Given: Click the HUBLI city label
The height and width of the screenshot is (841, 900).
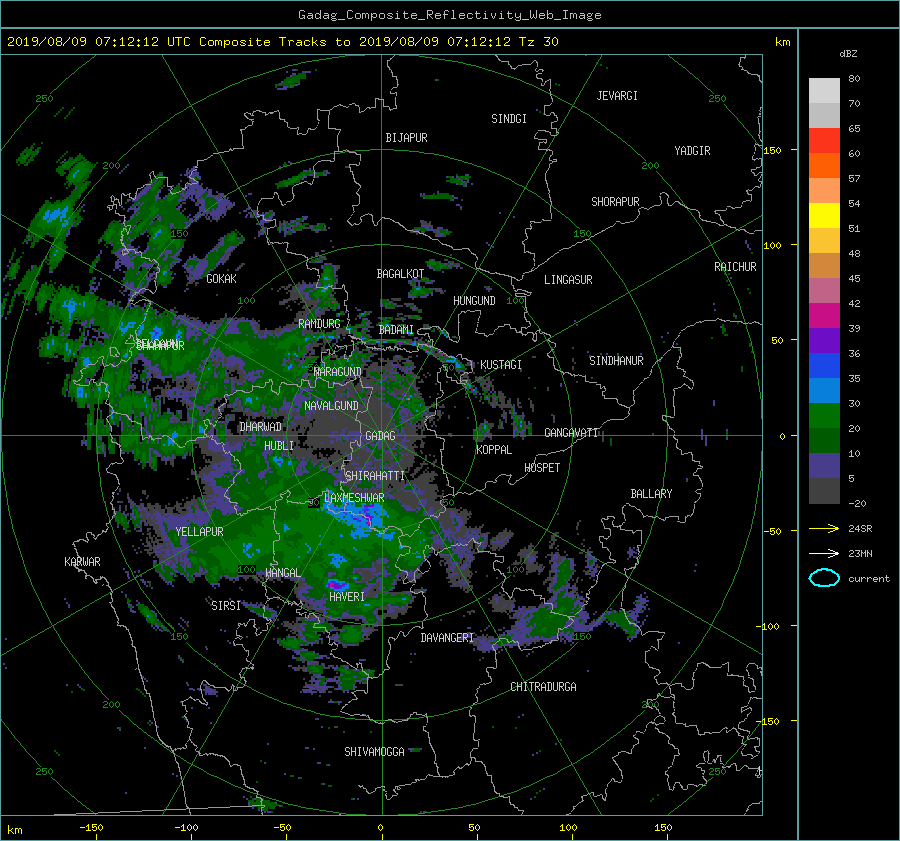Looking at the screenshot, I should pyautogui.click(x=278, y=446).
